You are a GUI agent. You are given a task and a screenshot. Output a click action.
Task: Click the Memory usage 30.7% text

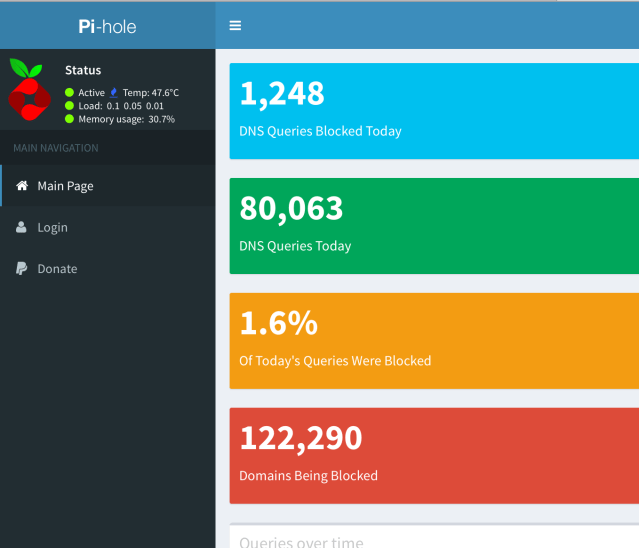(126, 119)
